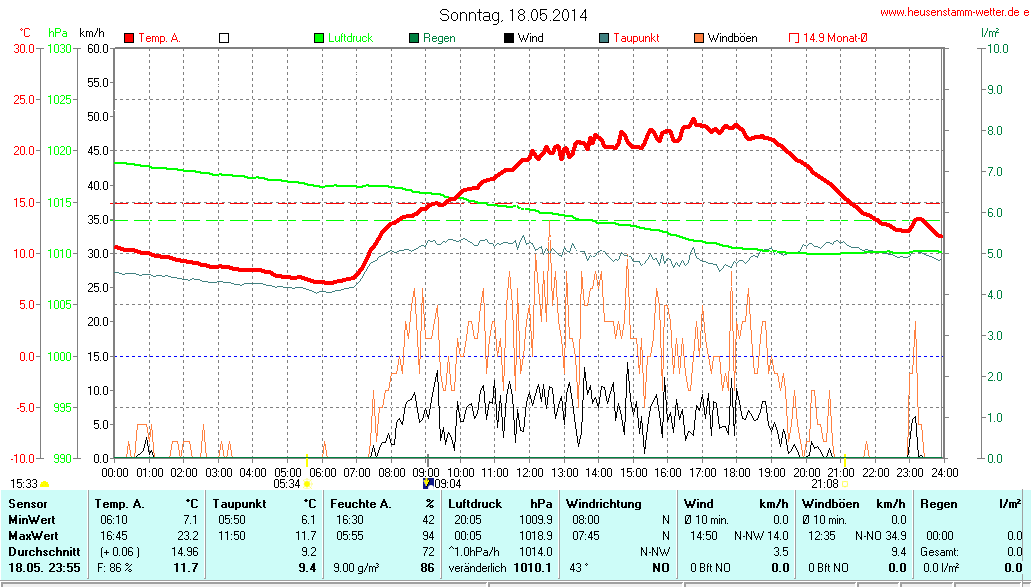Click the teal Taupunkt legend swatch

click(x=604, y=38)
